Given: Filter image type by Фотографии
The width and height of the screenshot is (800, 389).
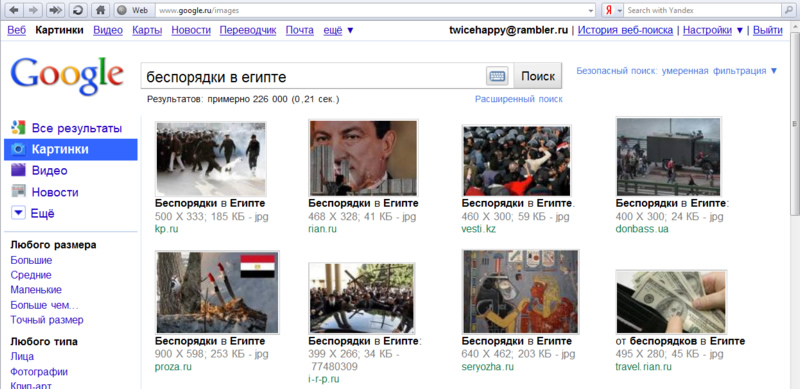Looking at the screenshot, I should (39, 372).
